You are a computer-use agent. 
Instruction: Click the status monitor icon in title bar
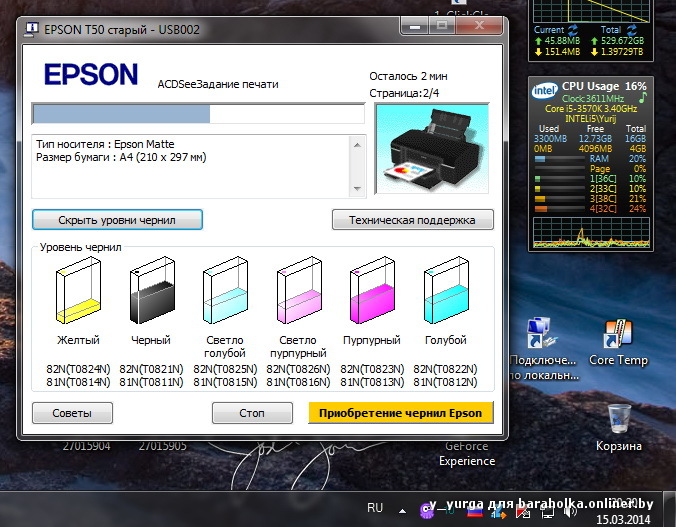[31, 29]
